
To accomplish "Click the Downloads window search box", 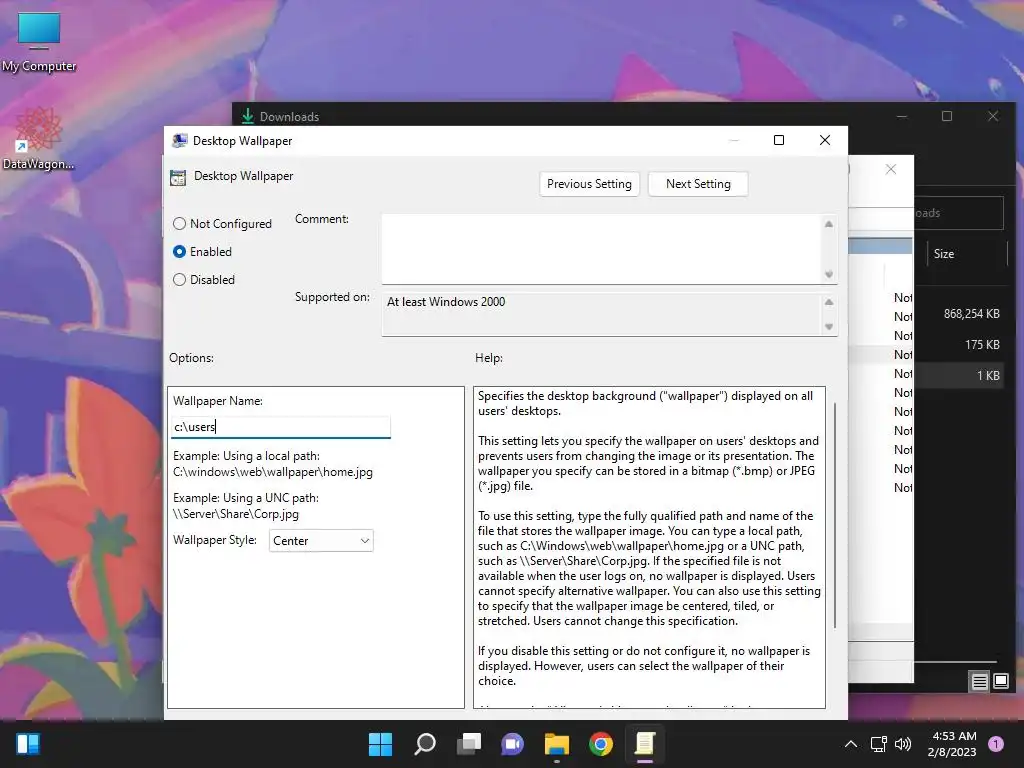I will pyautogui.click(x=958, y=213).
